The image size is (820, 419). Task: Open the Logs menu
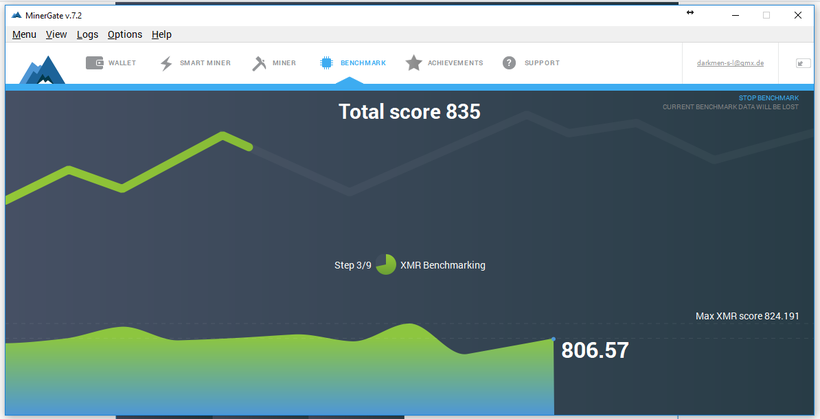[87, 35]
